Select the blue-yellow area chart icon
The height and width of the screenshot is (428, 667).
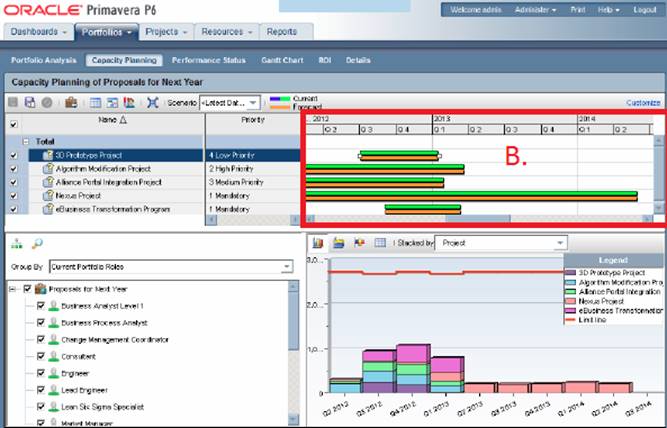(x=339, y=243)
